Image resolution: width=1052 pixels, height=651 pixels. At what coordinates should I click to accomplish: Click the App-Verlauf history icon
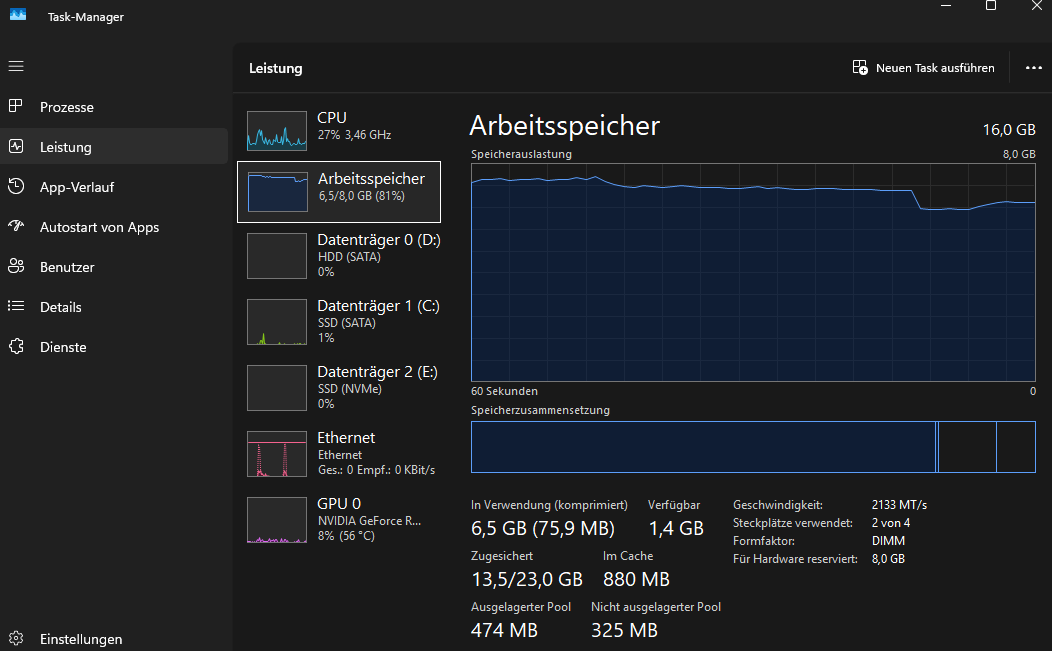tap(16, 186)
